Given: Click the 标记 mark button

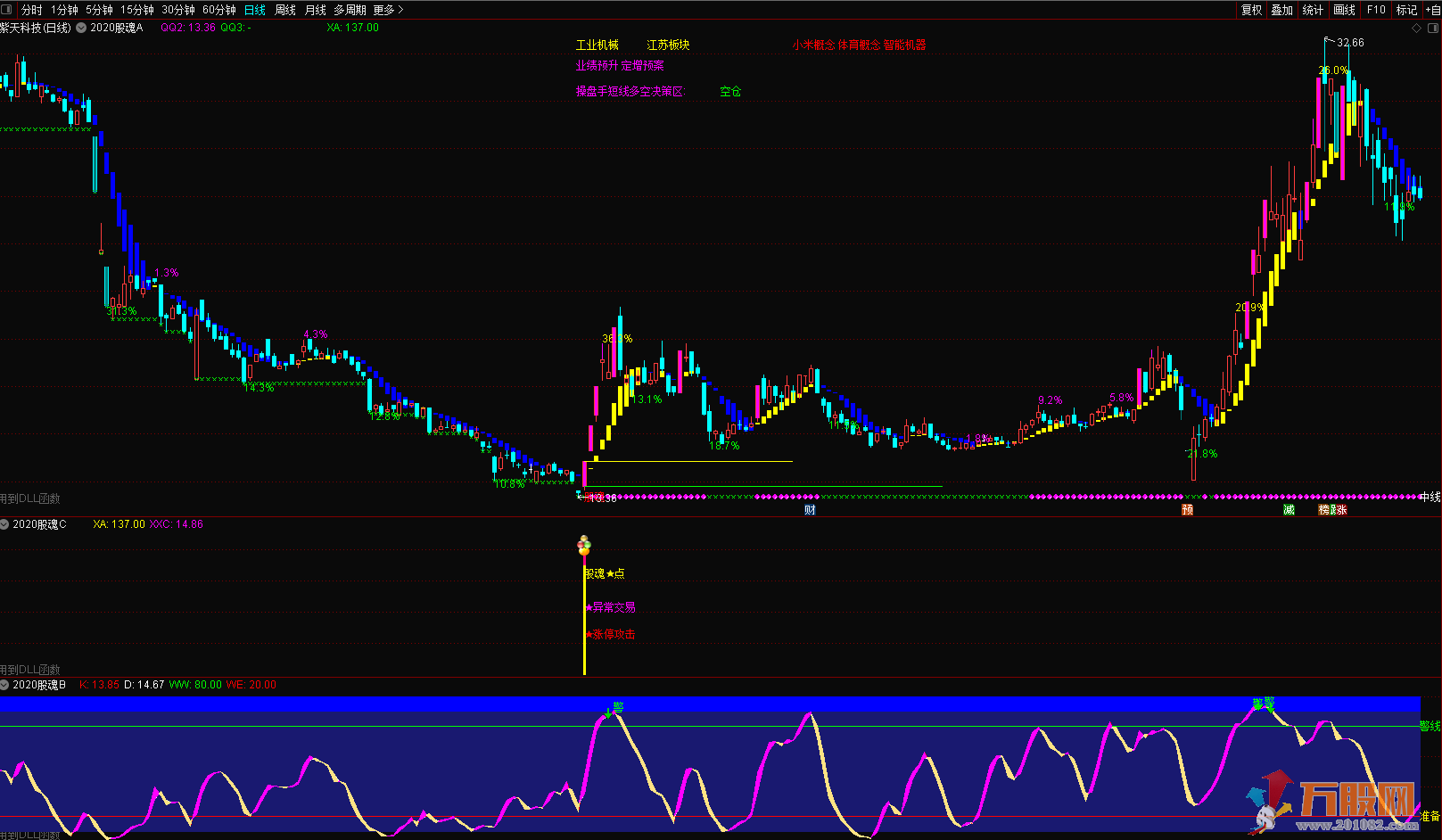Looking at the screenshot, I should (1406, 10).
